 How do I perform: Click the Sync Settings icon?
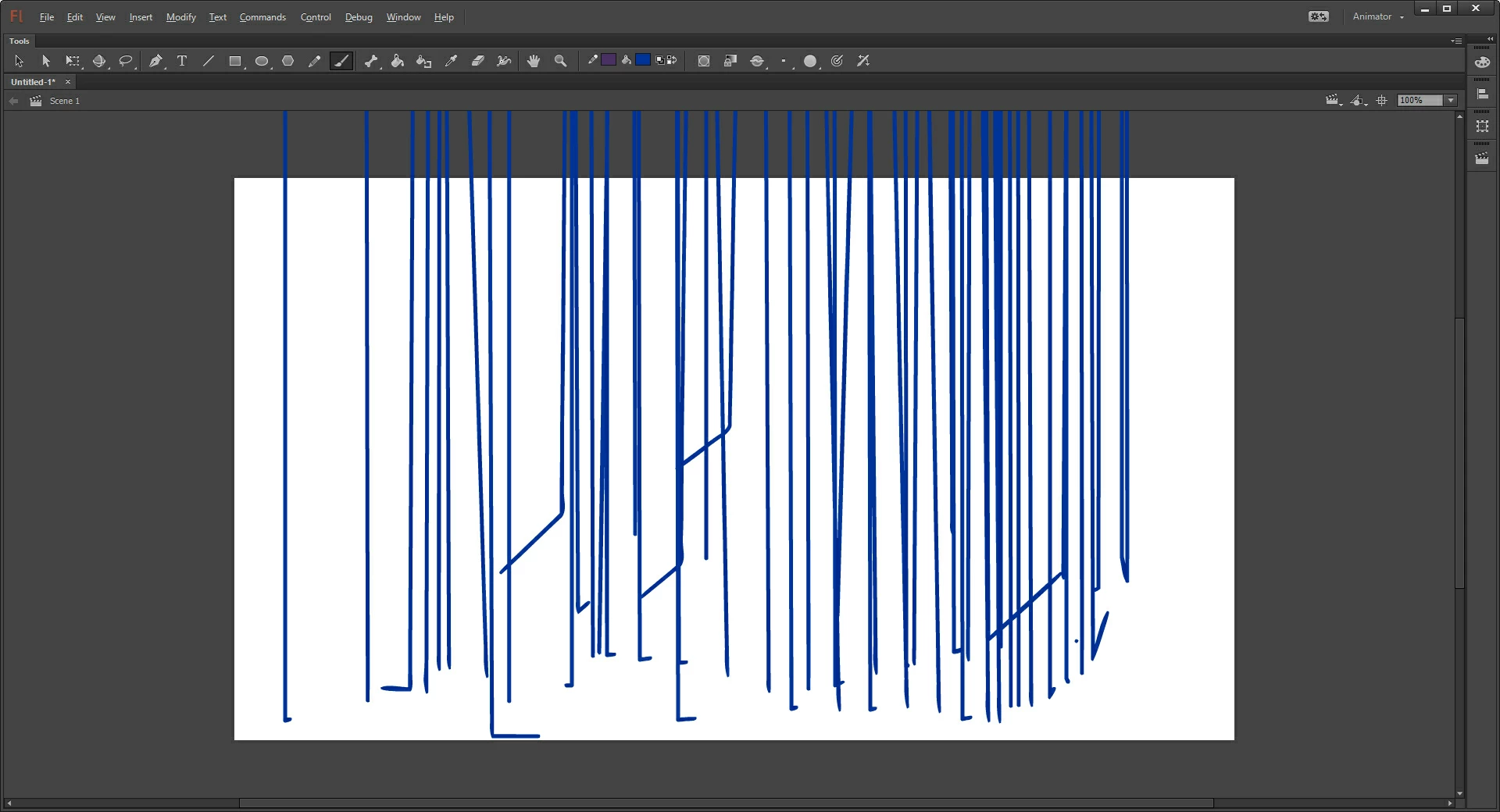tap(1319, 16)
